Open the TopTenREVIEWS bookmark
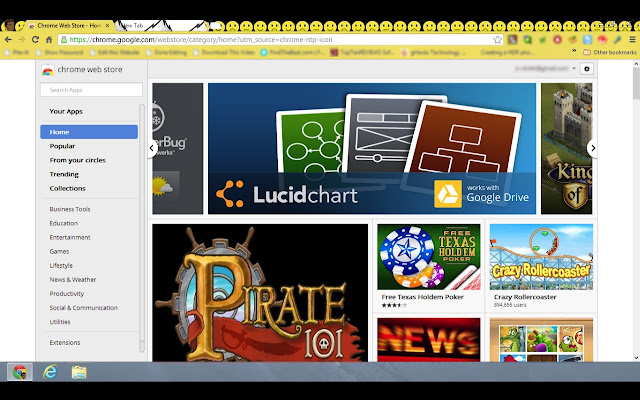This screenshot has height=400, width=640. click(362, 52)
